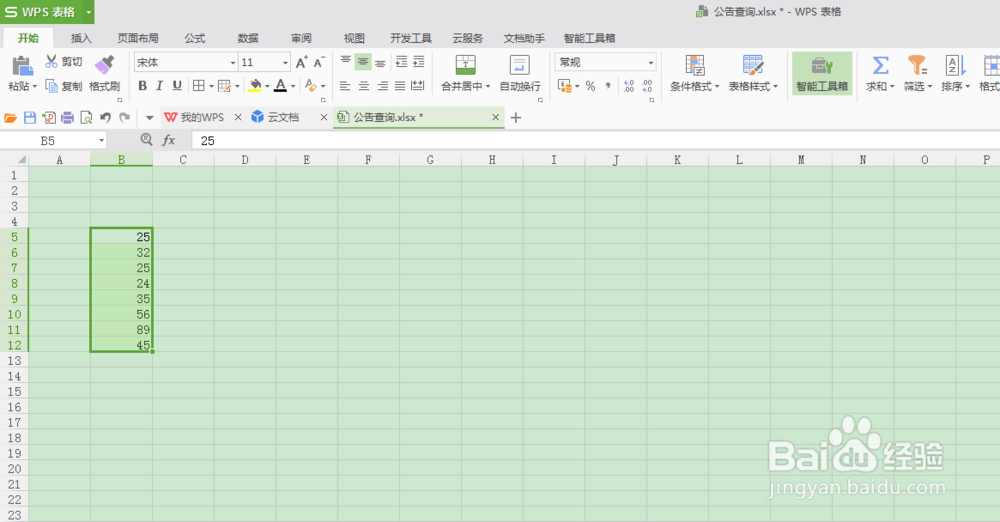The image size is (1000, 522).
Task: Click the currency format coins icon
Action: click(x=564, y=86)
